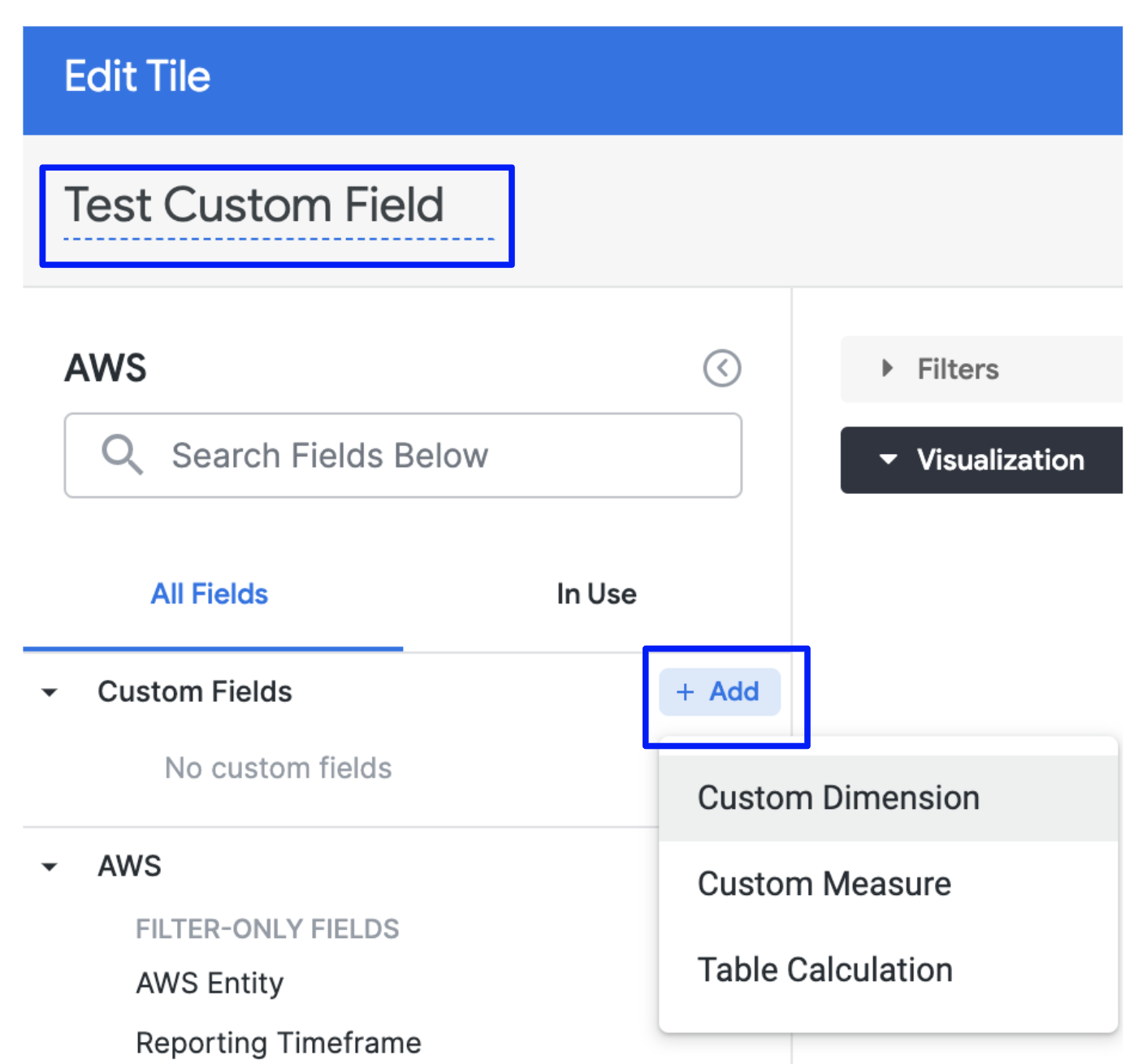
Task: Collapse the AWS field group arrow
Action: [x=50, y=867]
